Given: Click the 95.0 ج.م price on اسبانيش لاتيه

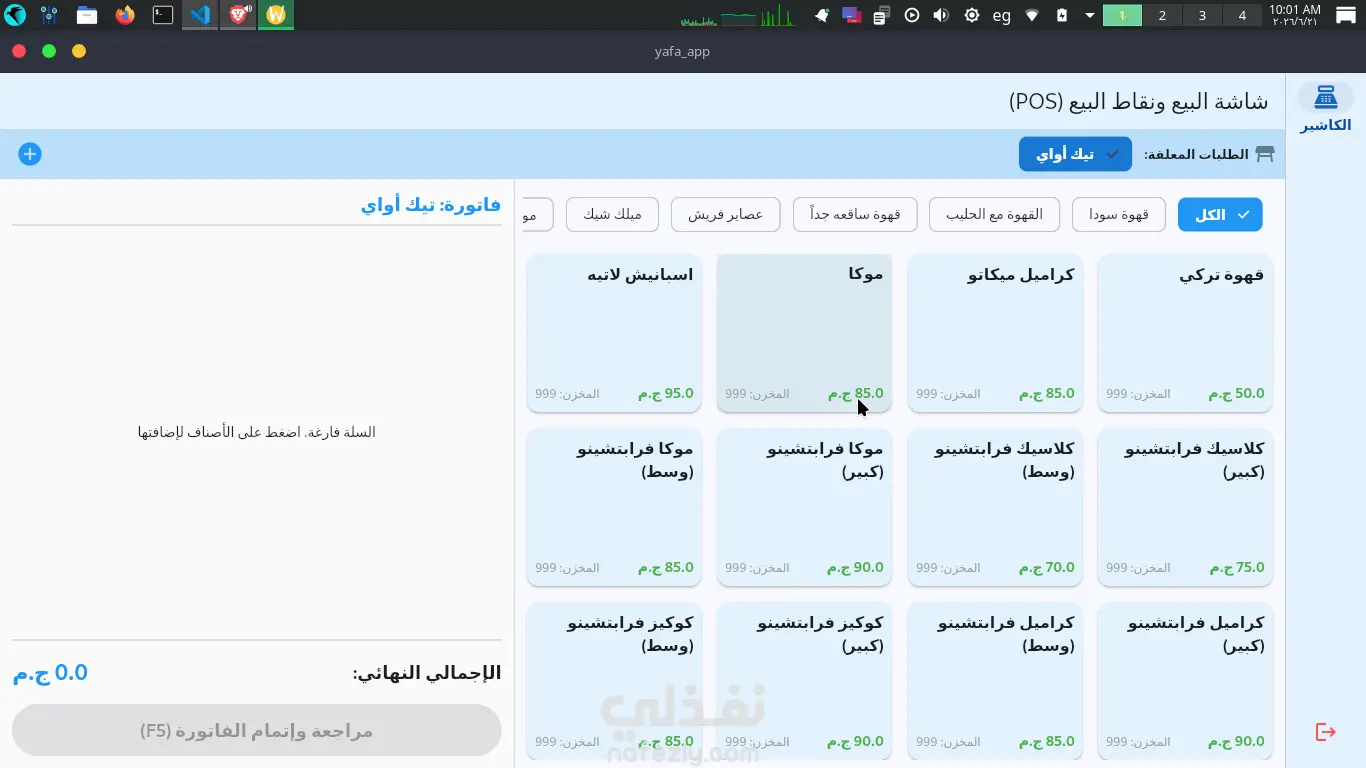Looking at the screenshot, I should [665, 394].
